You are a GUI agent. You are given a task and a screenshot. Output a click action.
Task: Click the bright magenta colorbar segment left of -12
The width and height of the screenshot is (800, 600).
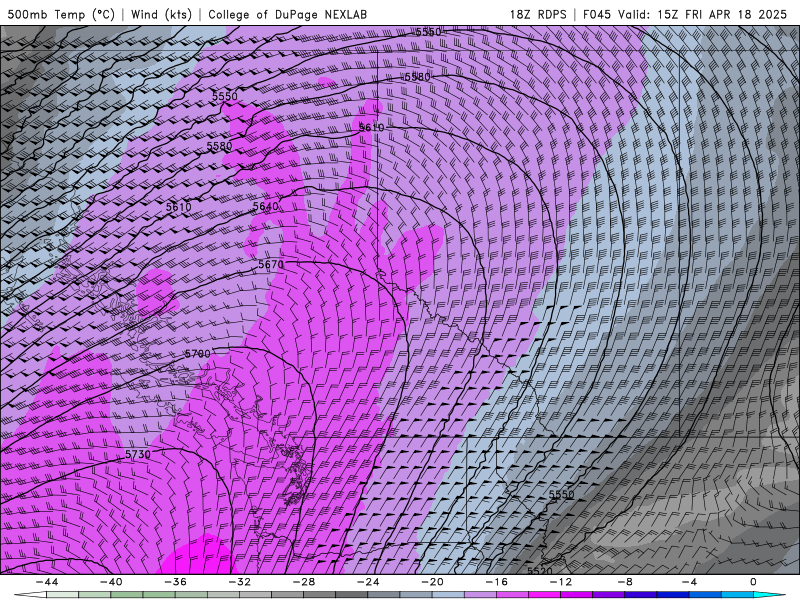544,595
